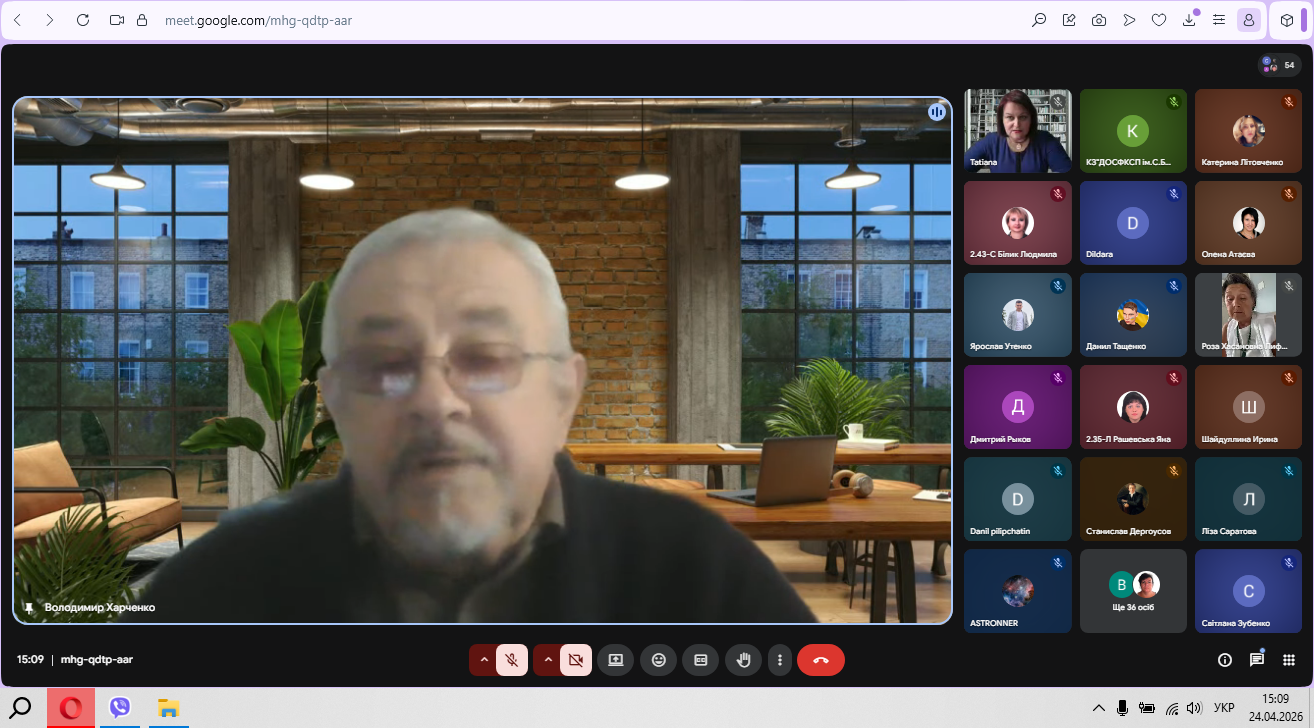Viewport: 1314px width, 728px height.
Task: Turn on the camera in the call toolbar
Action: [x=575, y=660]
